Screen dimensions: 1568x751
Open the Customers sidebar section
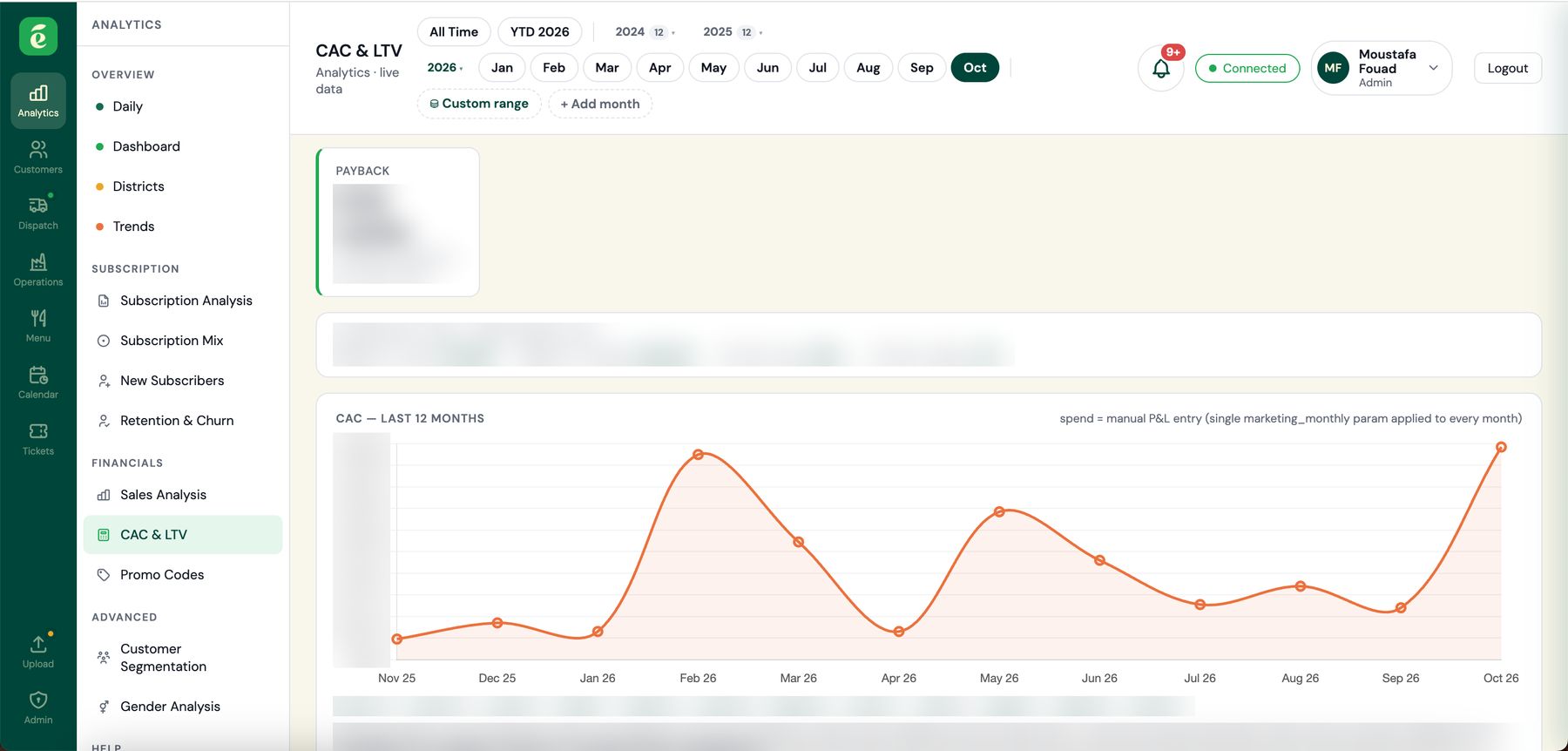pyautogui.click(x=38, y=158)
